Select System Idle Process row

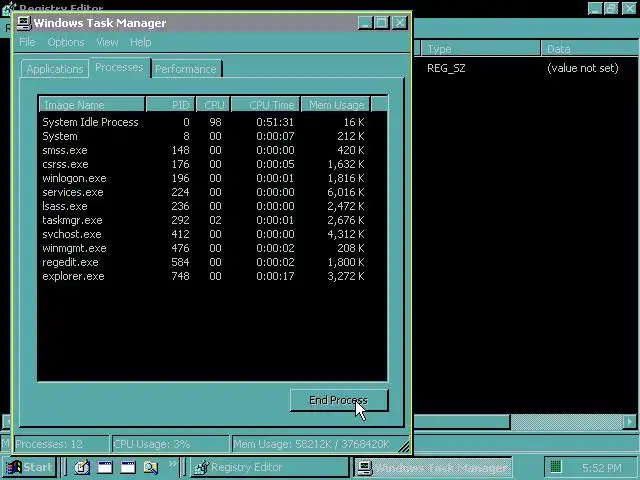tap(212, 122)
